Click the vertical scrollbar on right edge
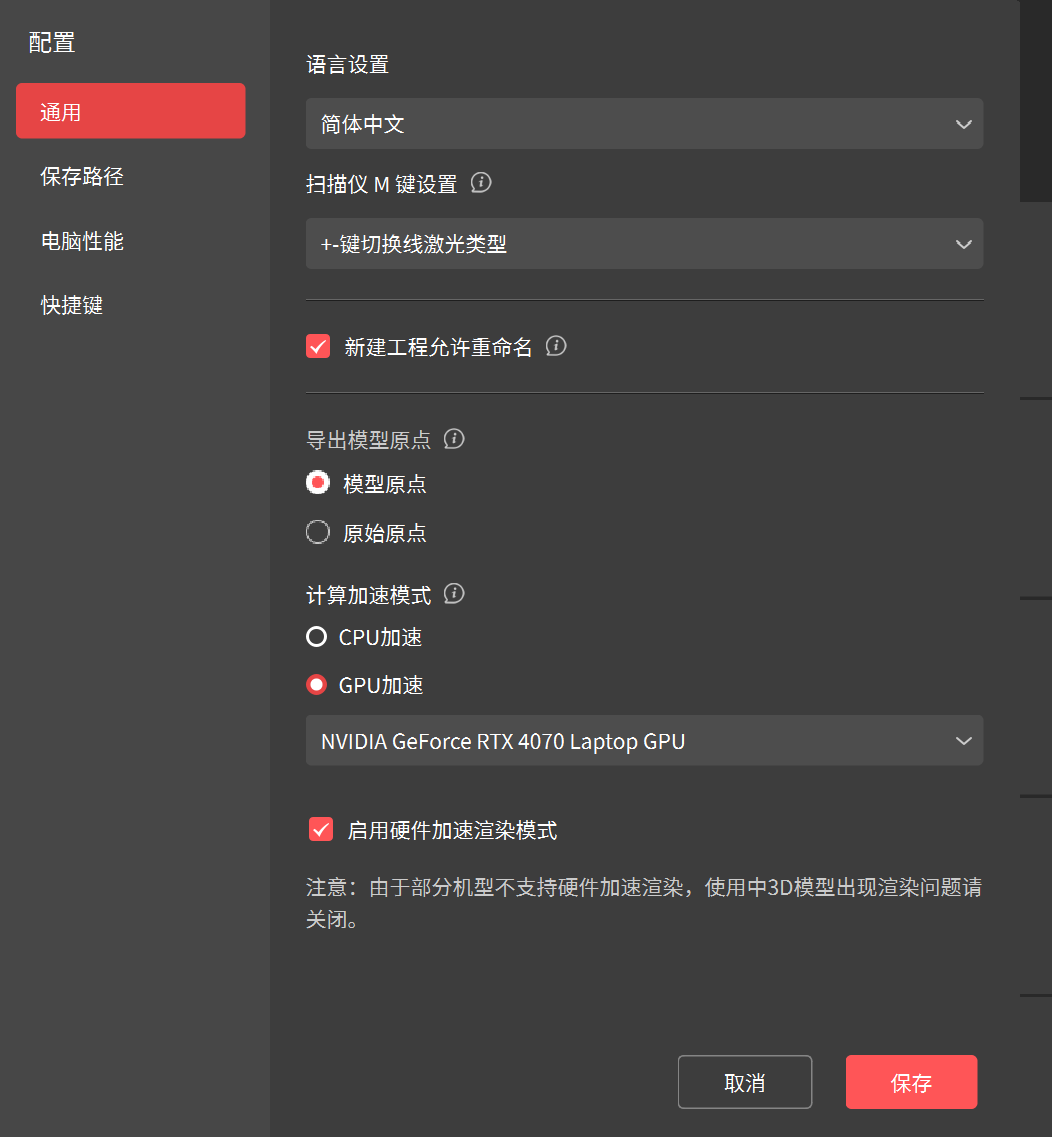The height and width of the screenshot is (1137, 1052). click(x=1035, y=100)
